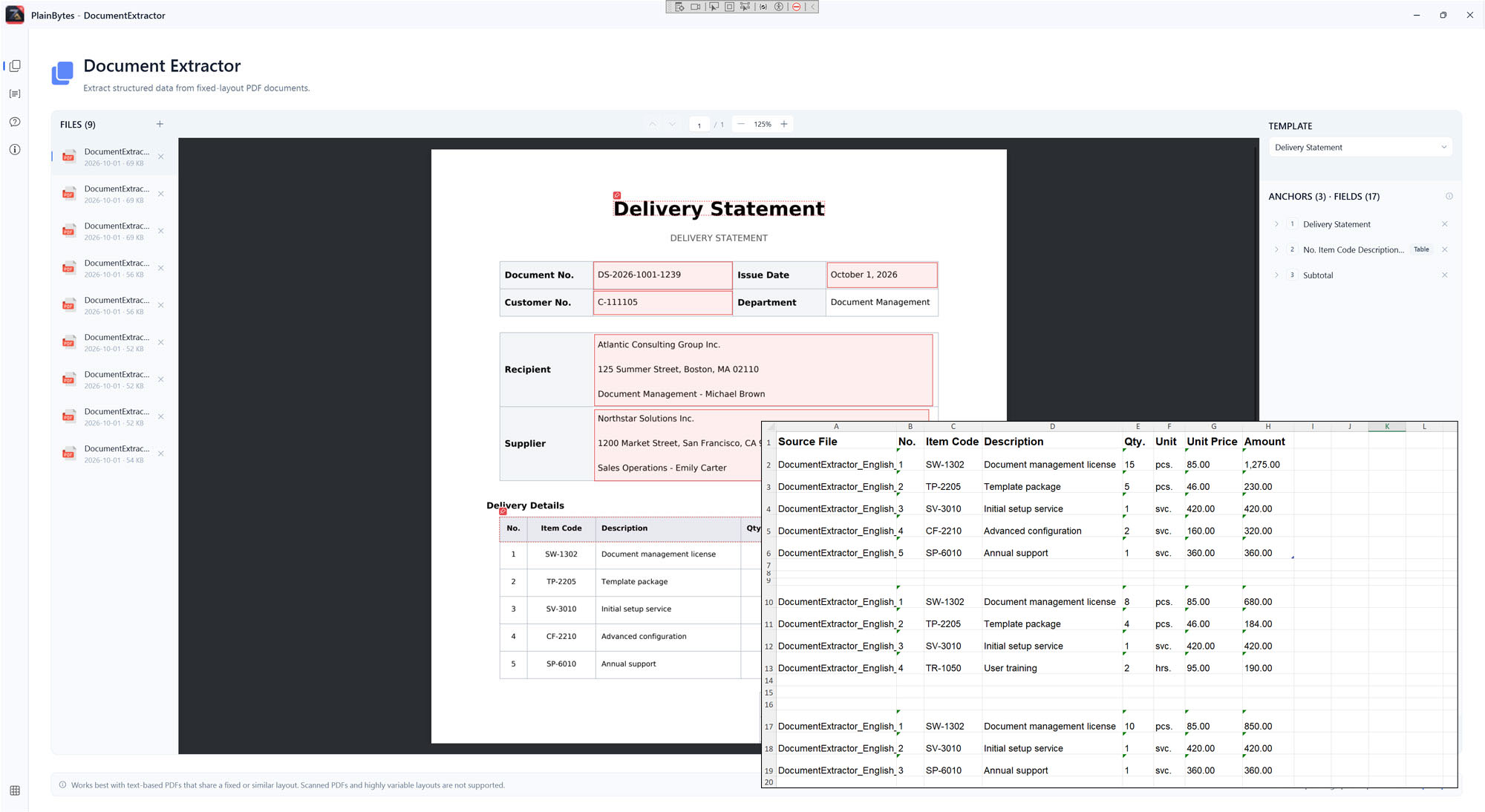Click the select element cursor icon in debug toolbar

click(x=714, y=7)
